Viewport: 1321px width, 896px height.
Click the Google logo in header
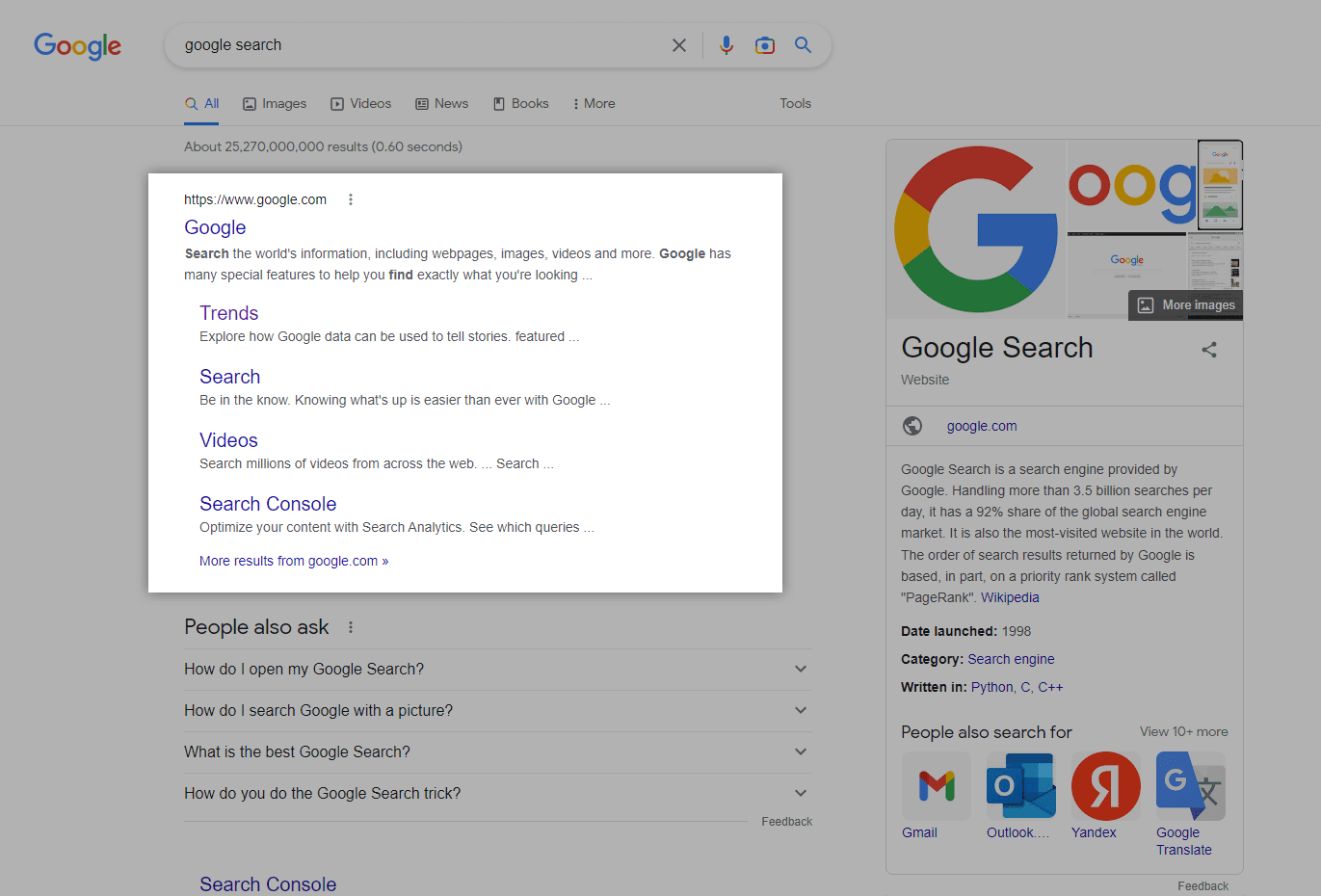pyautogui.click(x=77, y=45)
